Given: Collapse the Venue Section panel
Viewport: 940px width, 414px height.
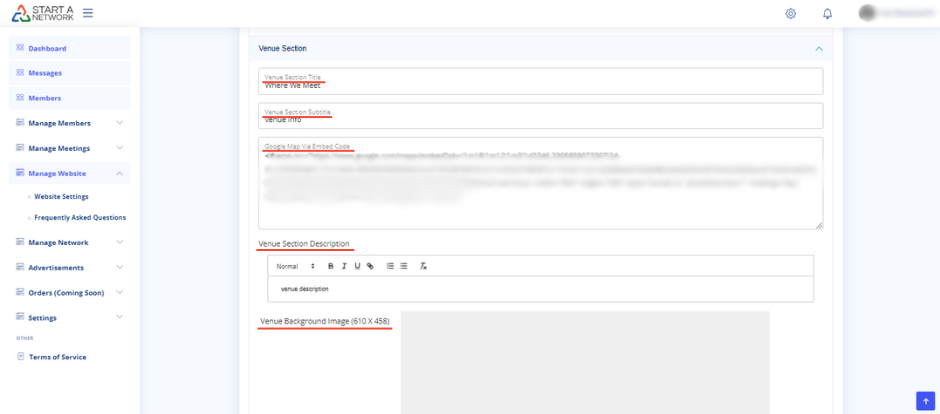Looking at the screenshot, I should [818, 48].
